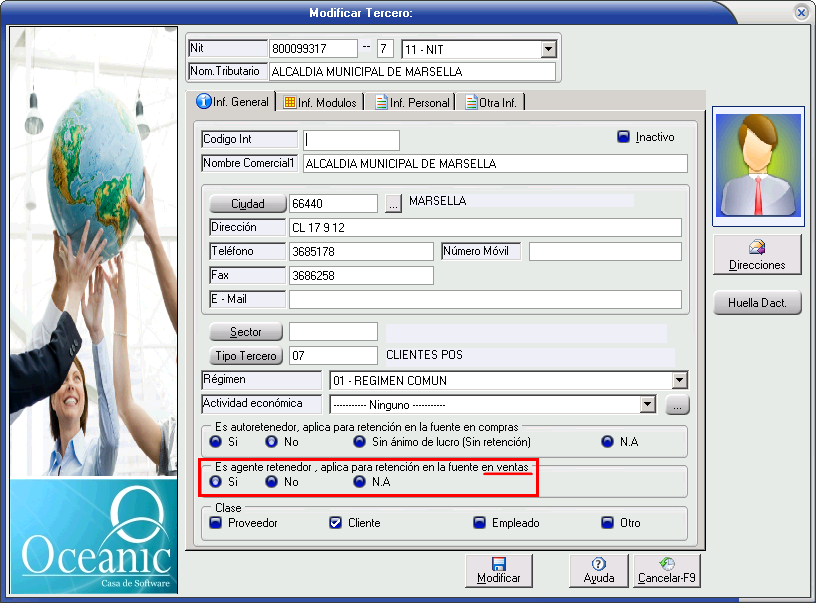This screenshot has height=603, width=816.
Task: Open the Otra Inf. tab
Action: pos(492,102)
